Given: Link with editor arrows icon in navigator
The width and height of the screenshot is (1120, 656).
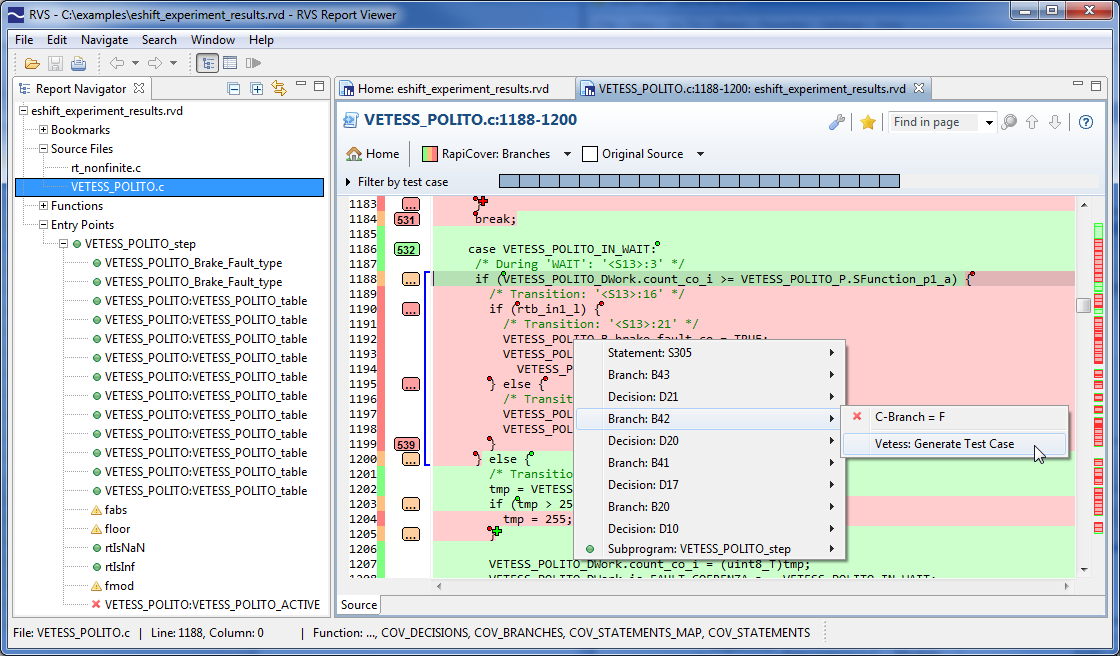Looking at the screenshot, I should 279,89.
